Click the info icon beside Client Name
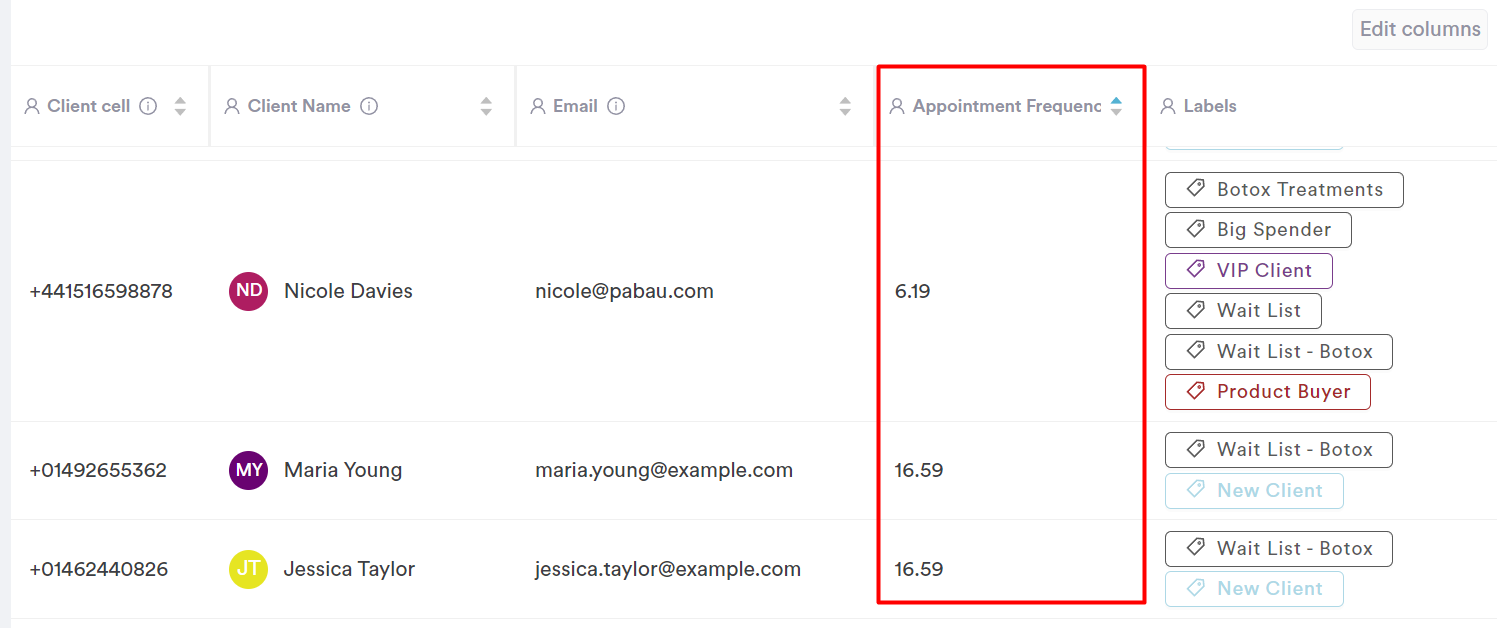 (x=369, y=106)
